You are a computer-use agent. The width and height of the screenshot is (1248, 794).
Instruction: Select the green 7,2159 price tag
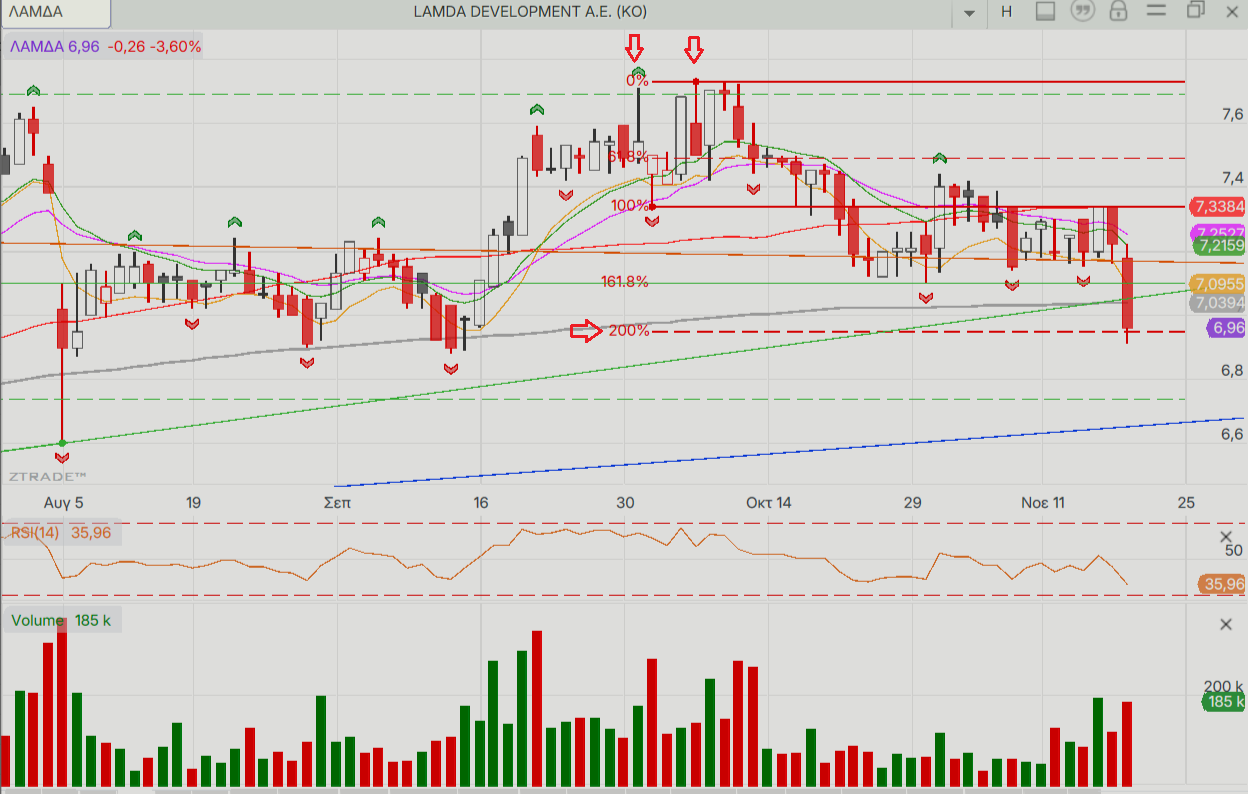(1217, 245)
